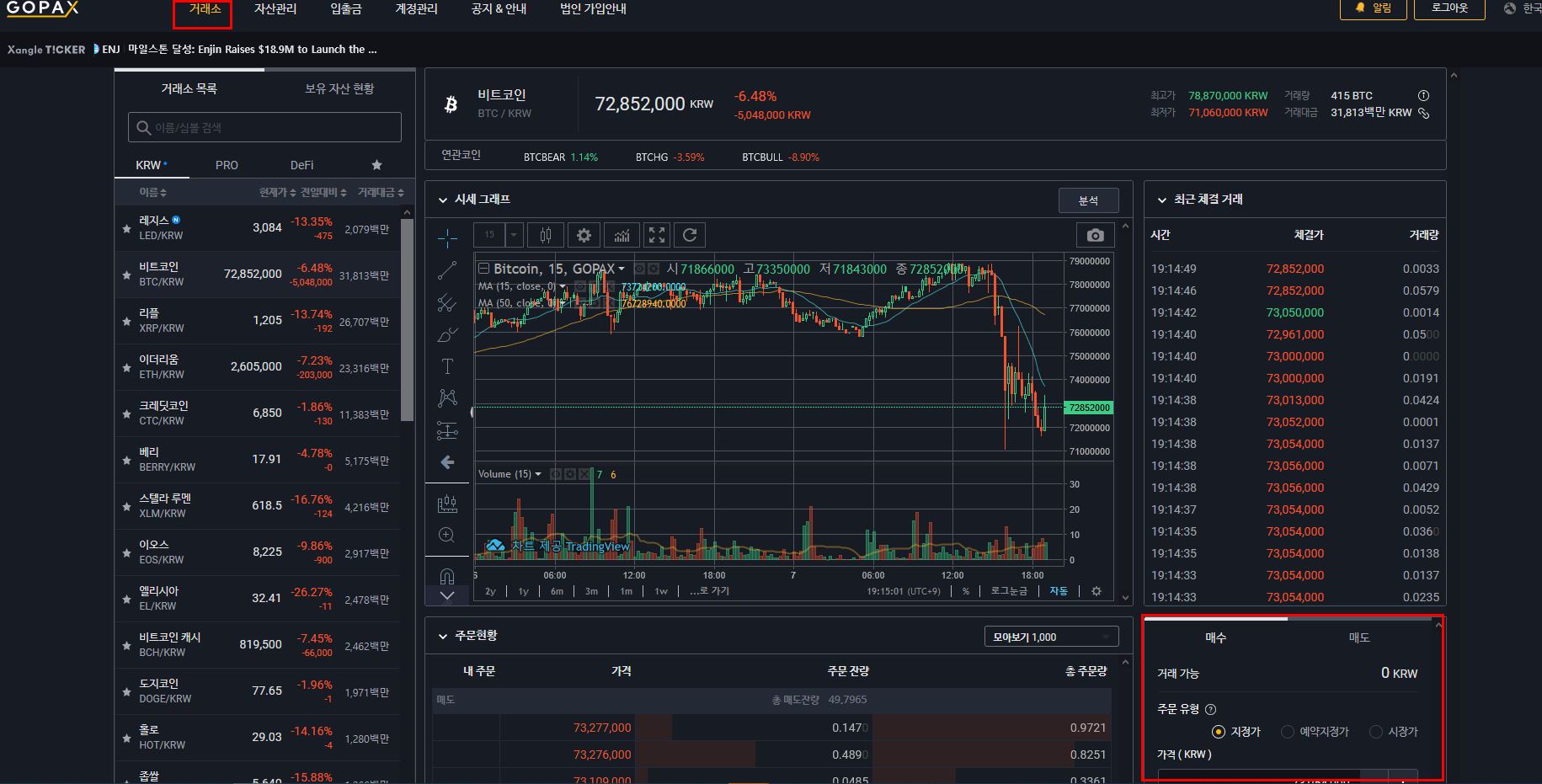Switch to 매도 sell tab

[x=1359, y=637]
